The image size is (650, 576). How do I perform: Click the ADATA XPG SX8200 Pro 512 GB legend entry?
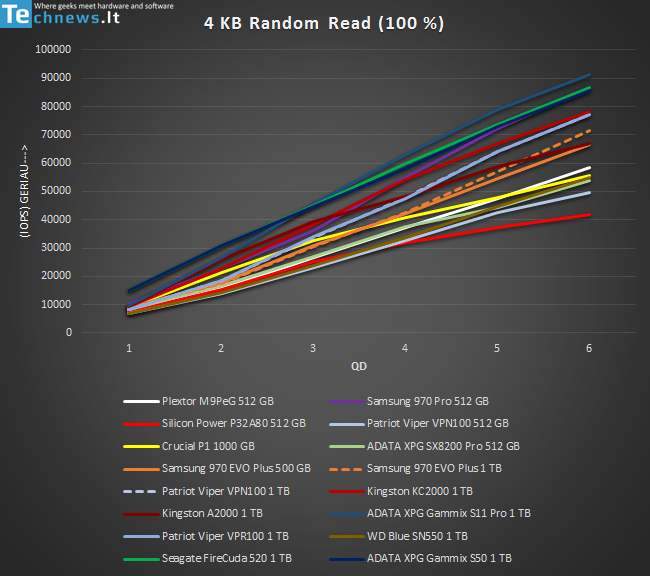tap(424, 446)
